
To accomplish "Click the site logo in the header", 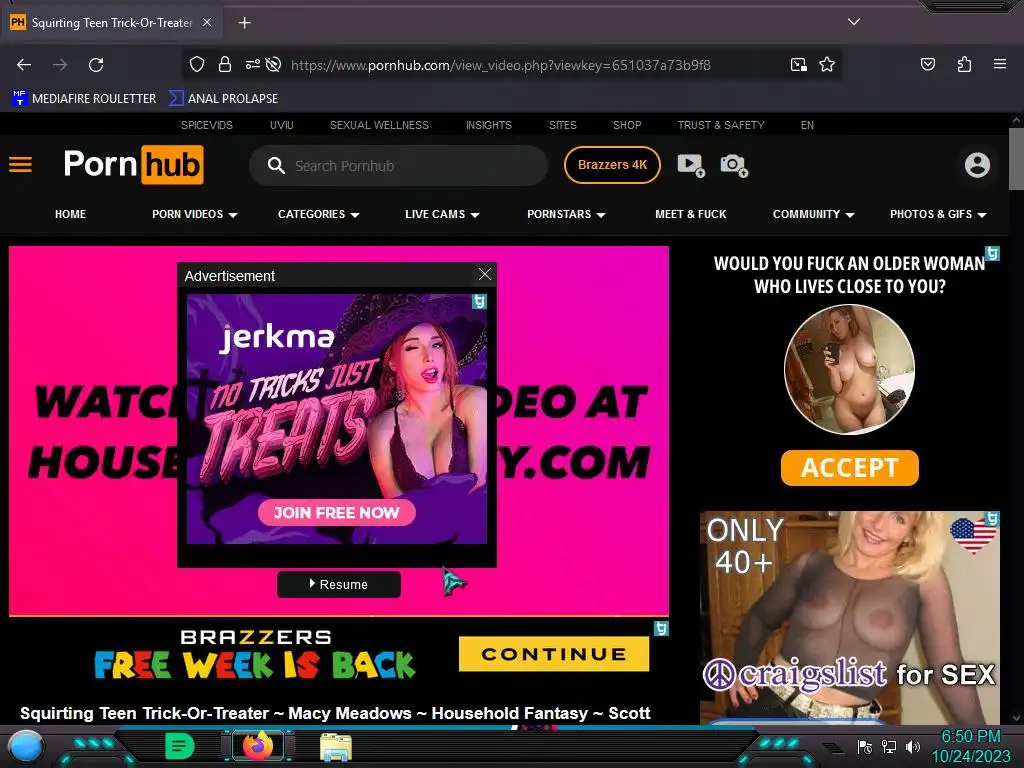I will [134, 165].
